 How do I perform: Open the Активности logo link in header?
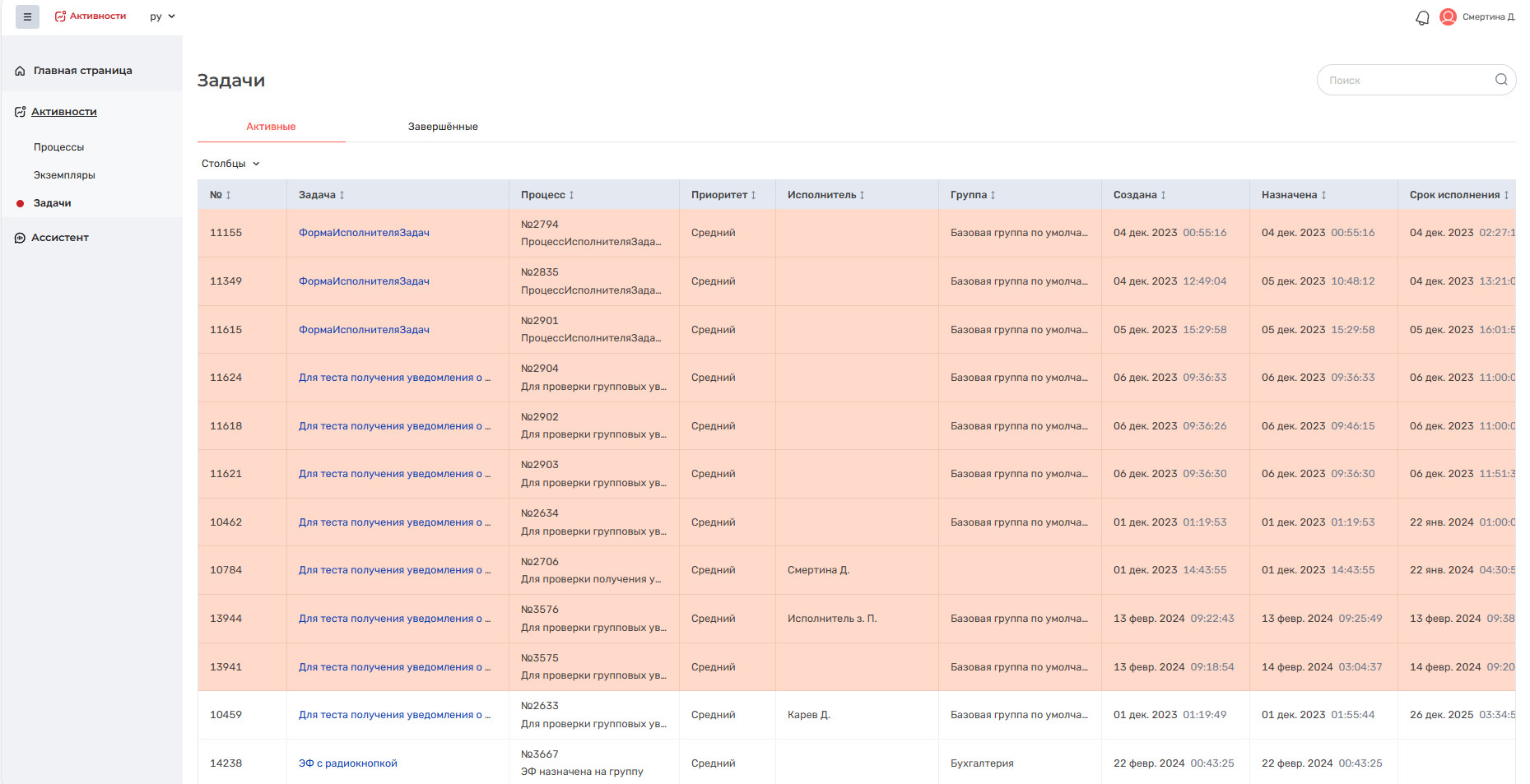click(91, 16)
